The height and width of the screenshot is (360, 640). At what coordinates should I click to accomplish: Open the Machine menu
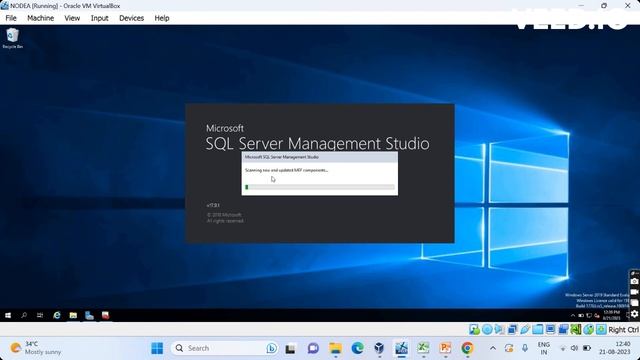pyautogui.click(x=40, y=18)
